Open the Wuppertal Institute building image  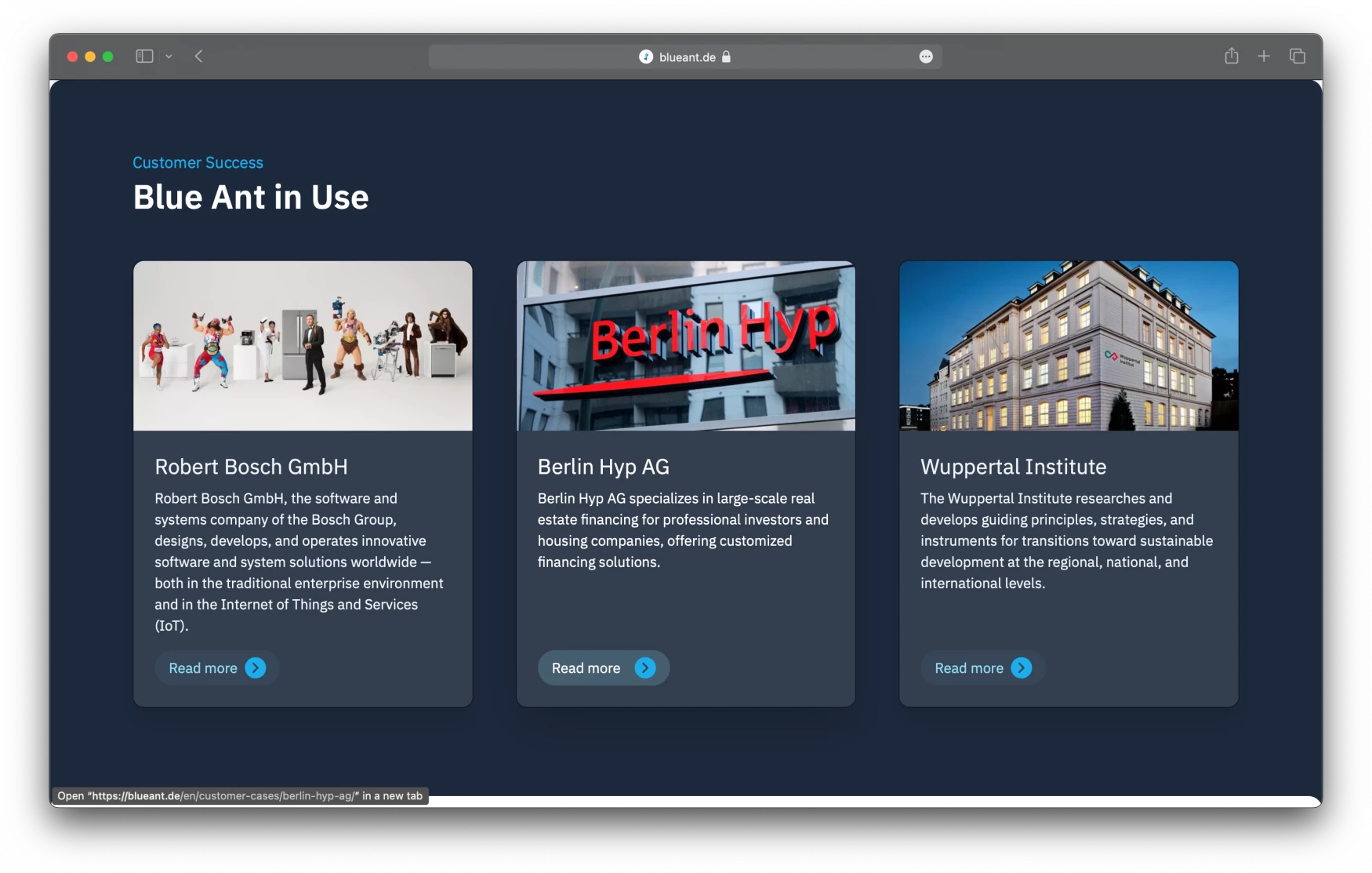[x=1069, y=346]
